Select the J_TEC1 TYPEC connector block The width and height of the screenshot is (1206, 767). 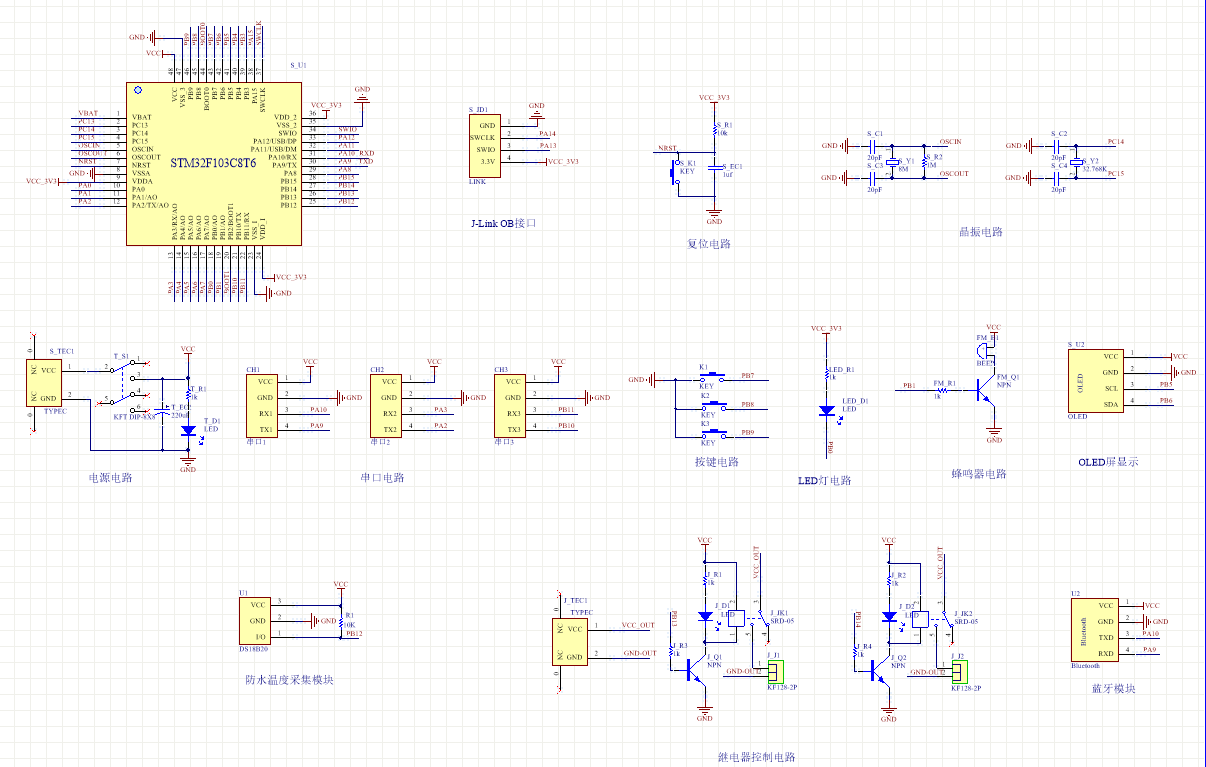point(571,642)
